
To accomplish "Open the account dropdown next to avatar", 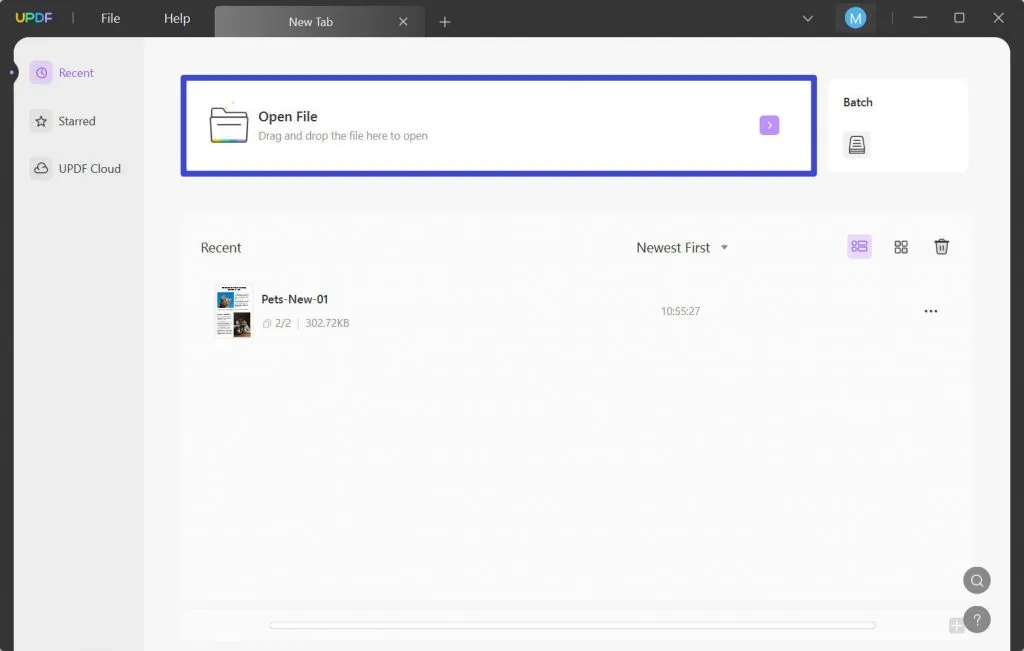I will click(807, 17).
